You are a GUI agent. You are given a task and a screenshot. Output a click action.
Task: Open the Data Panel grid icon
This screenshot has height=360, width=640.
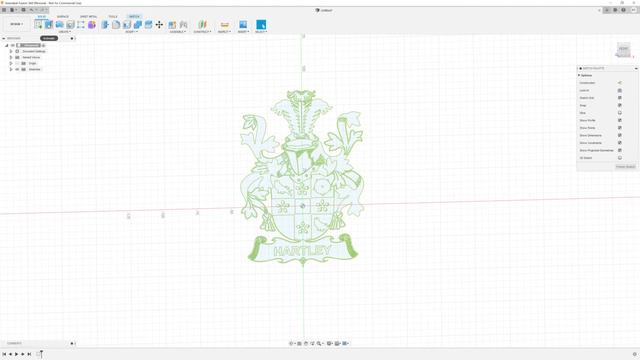[4, 10]
